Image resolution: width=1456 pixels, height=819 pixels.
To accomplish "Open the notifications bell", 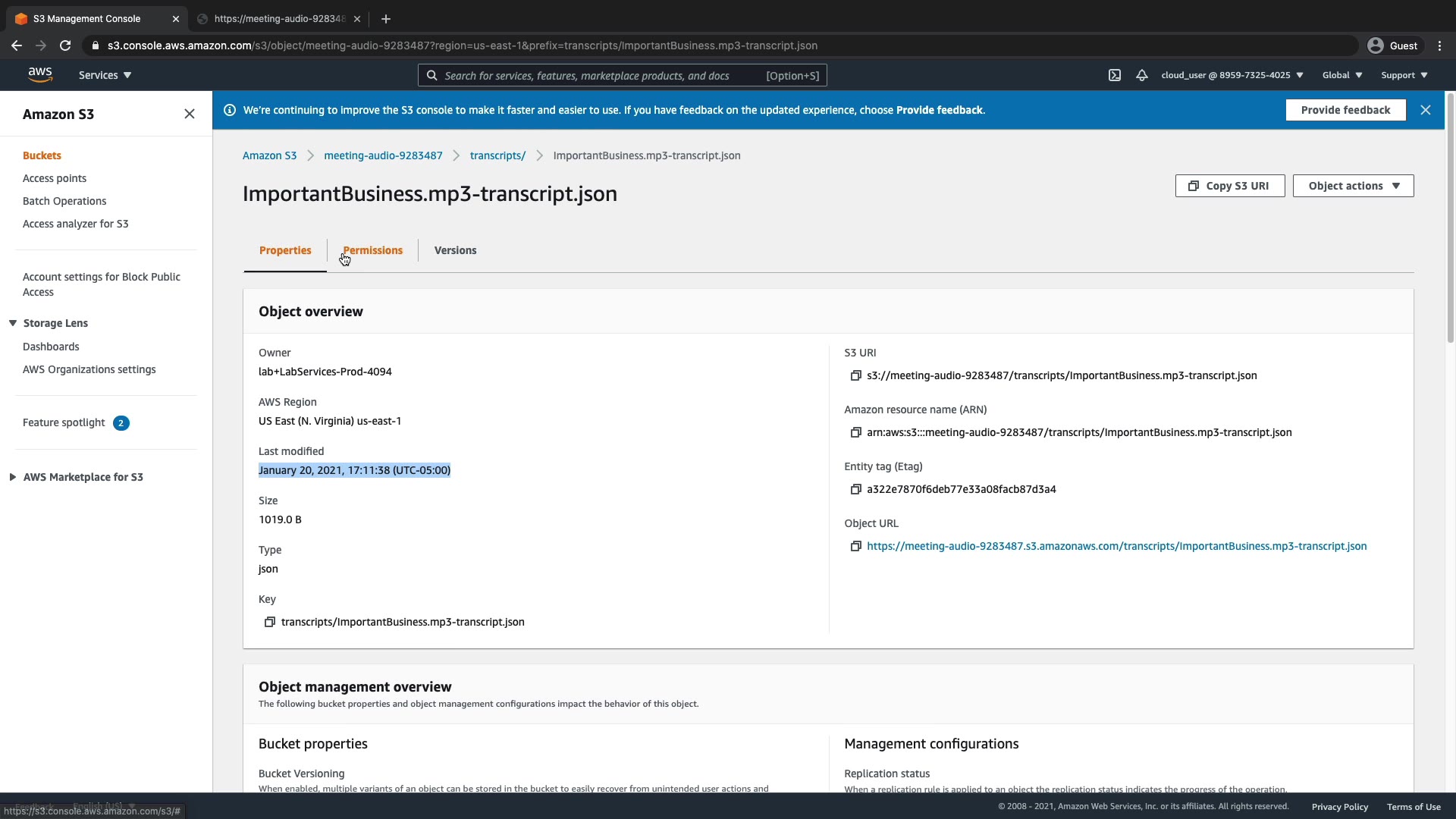I will point(1141,75).
